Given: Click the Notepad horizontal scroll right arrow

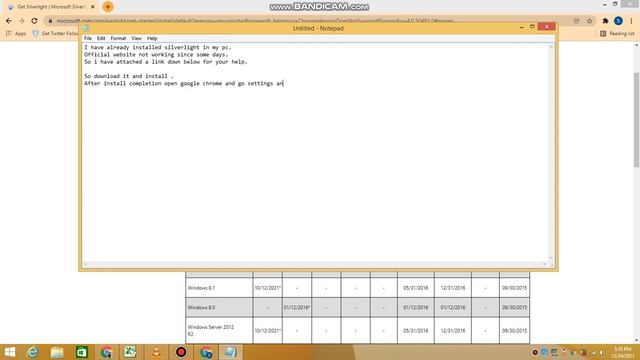Looking at the screenshot, I should pyautogui.click(x=544, y=264).
